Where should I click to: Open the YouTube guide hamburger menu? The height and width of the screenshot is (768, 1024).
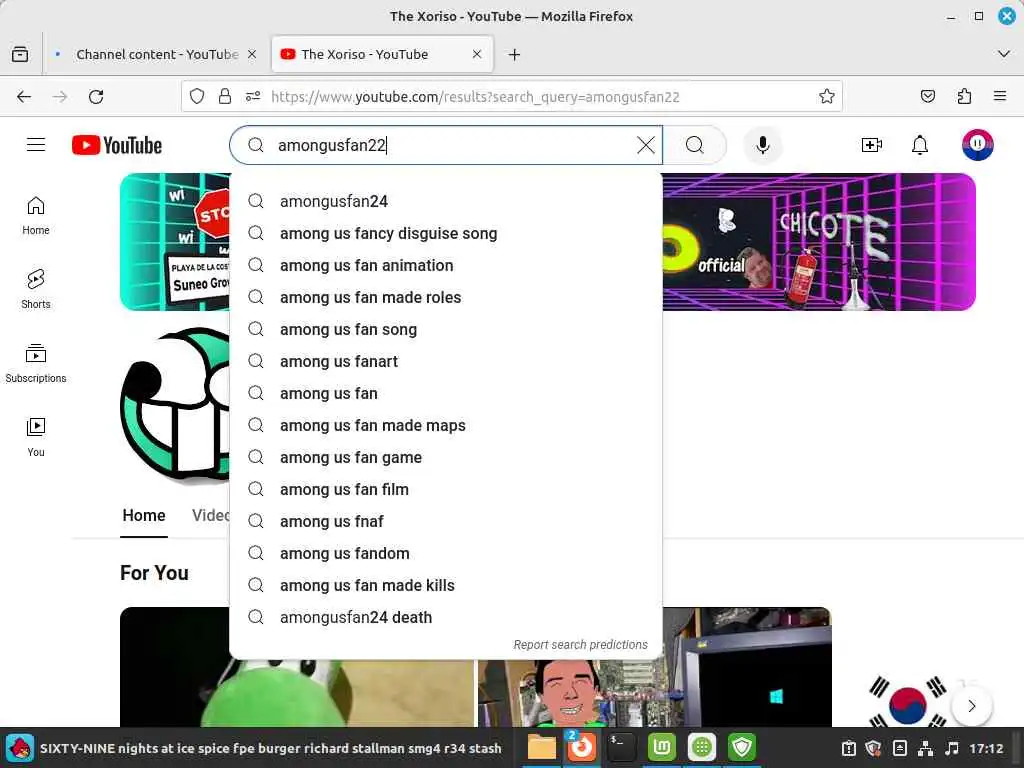point(36,145)
